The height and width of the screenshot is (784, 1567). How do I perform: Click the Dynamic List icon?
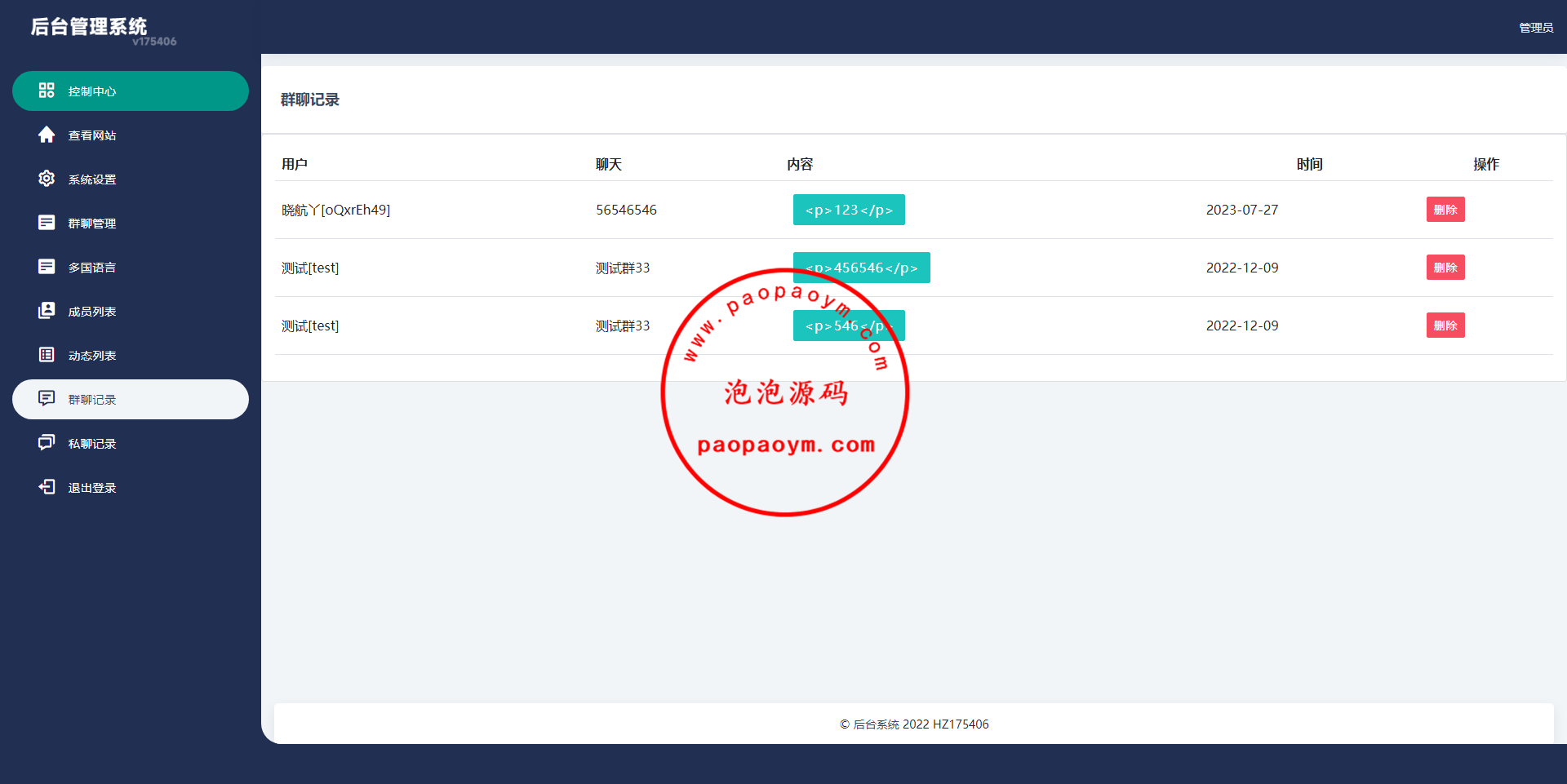tap(47, 355)
